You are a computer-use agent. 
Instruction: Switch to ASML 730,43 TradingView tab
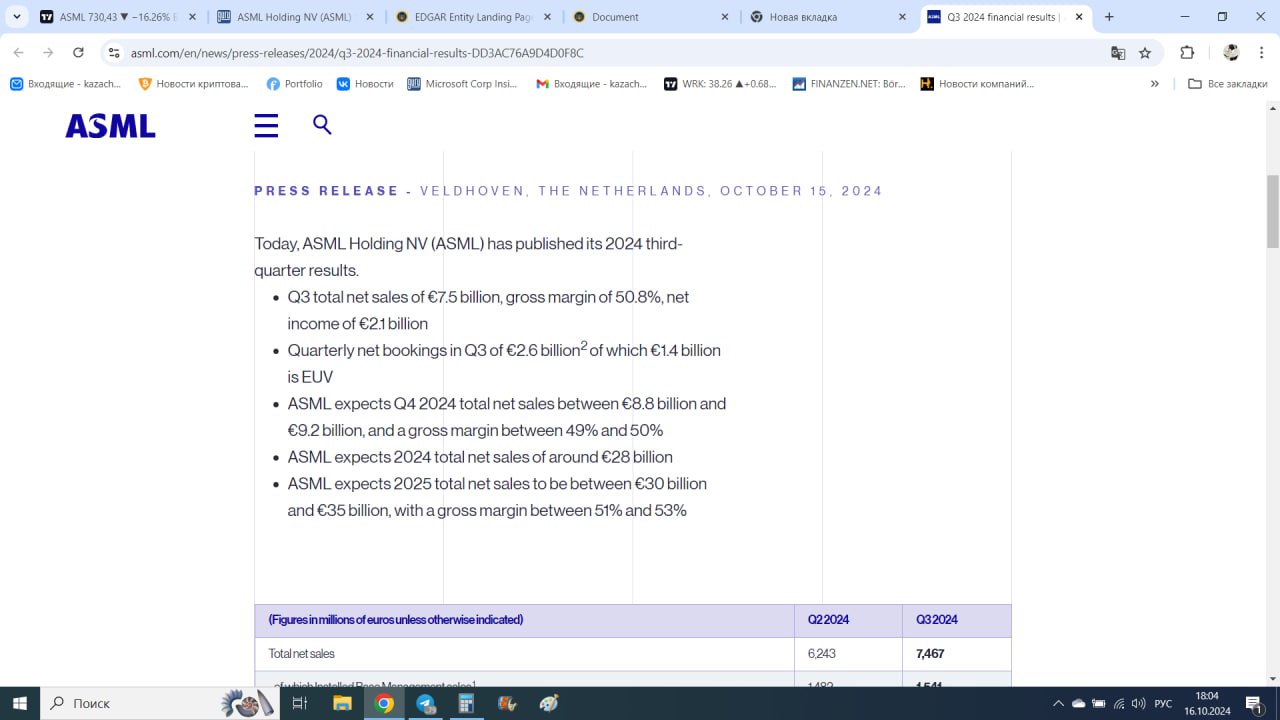coord(117,17)
